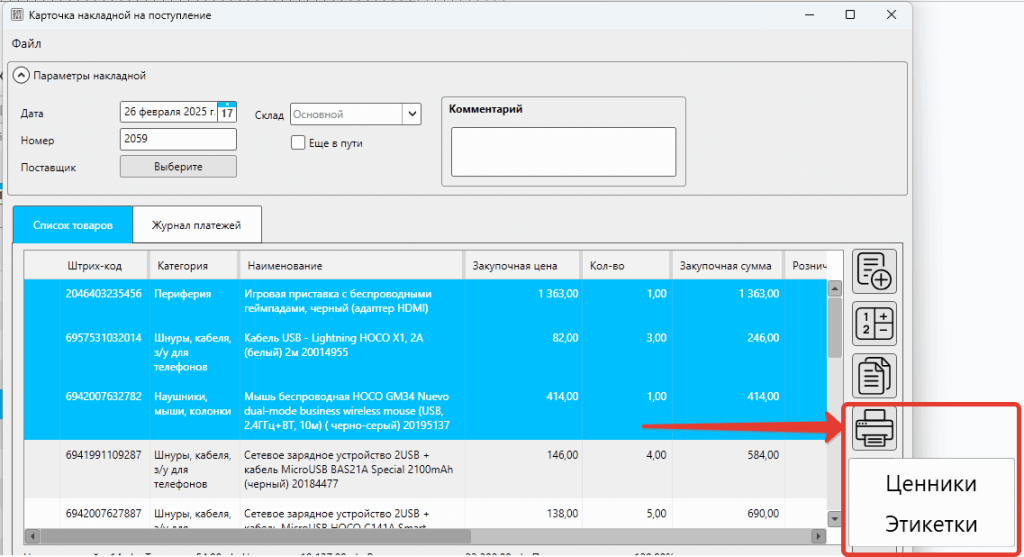Image resolution: width=1024 pixels, height=557 pixels.
Task: Maximize the invoice card window
Action: [849, 15]
